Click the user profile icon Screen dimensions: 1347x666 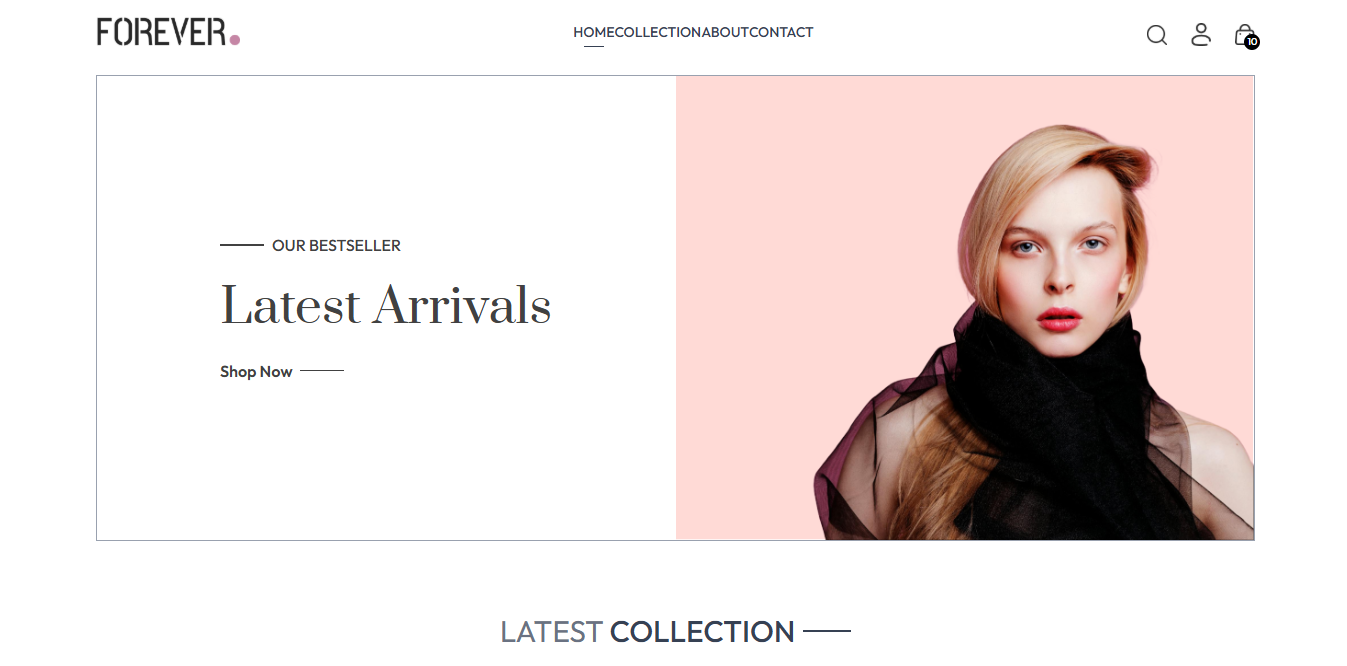[1201, 34]
